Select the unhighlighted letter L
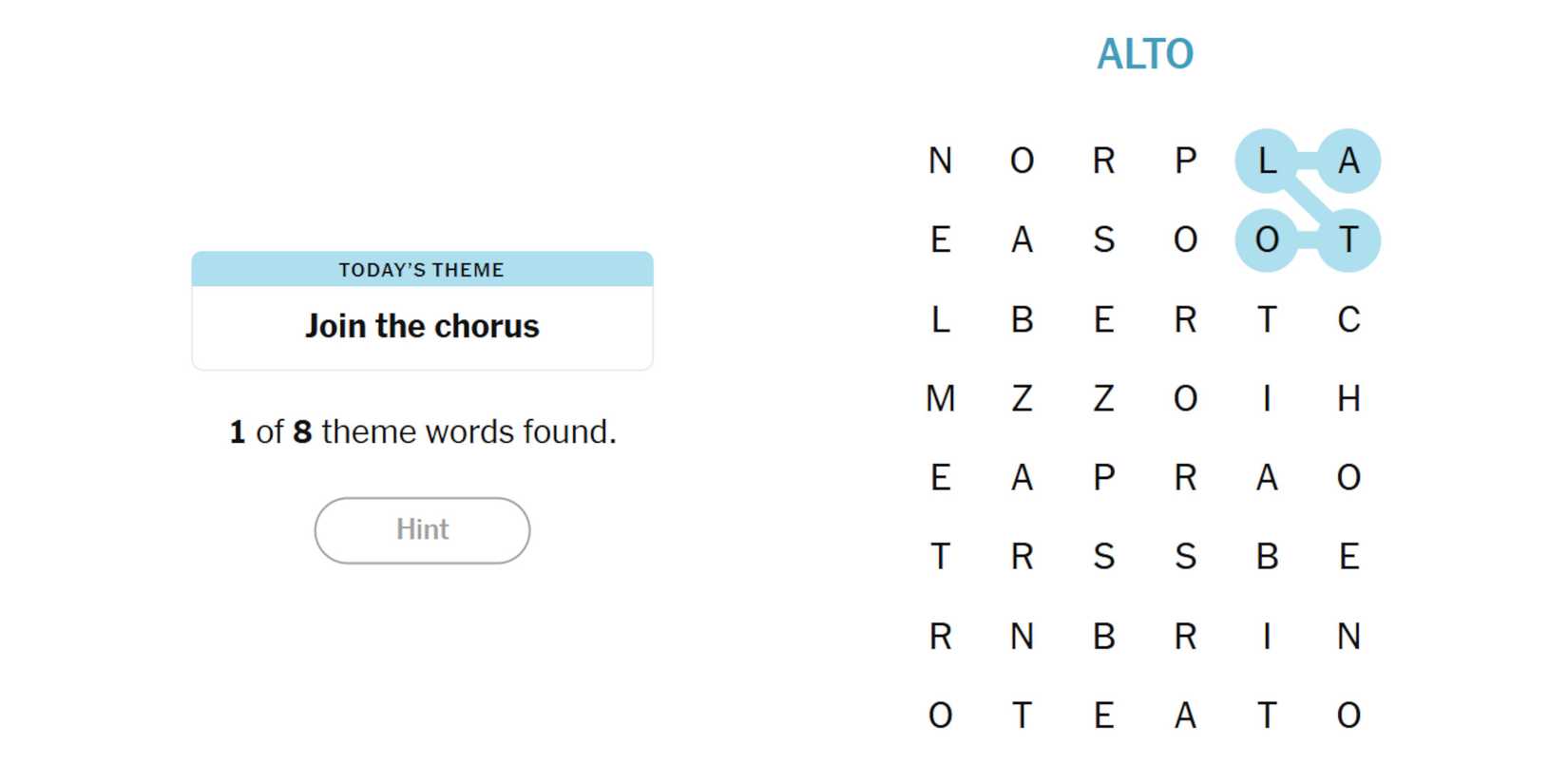This screenshot has height=784, width=1568. click(x=940, y=319)
